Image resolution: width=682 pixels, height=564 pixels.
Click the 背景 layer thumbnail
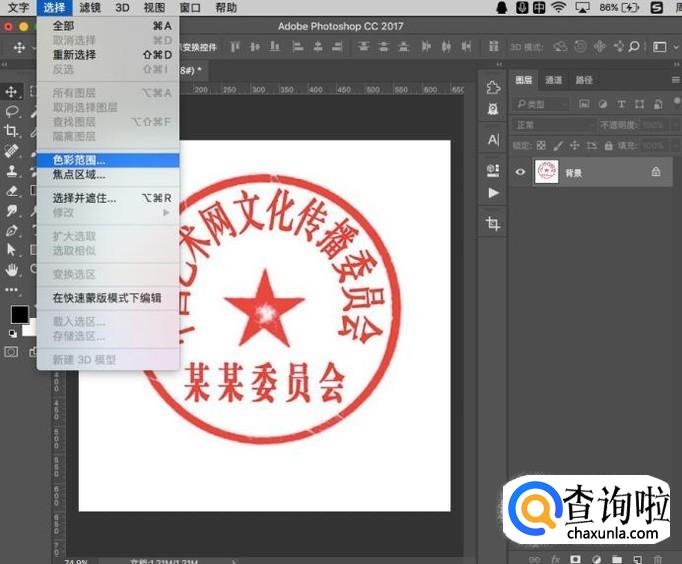(x=546, y=172)
